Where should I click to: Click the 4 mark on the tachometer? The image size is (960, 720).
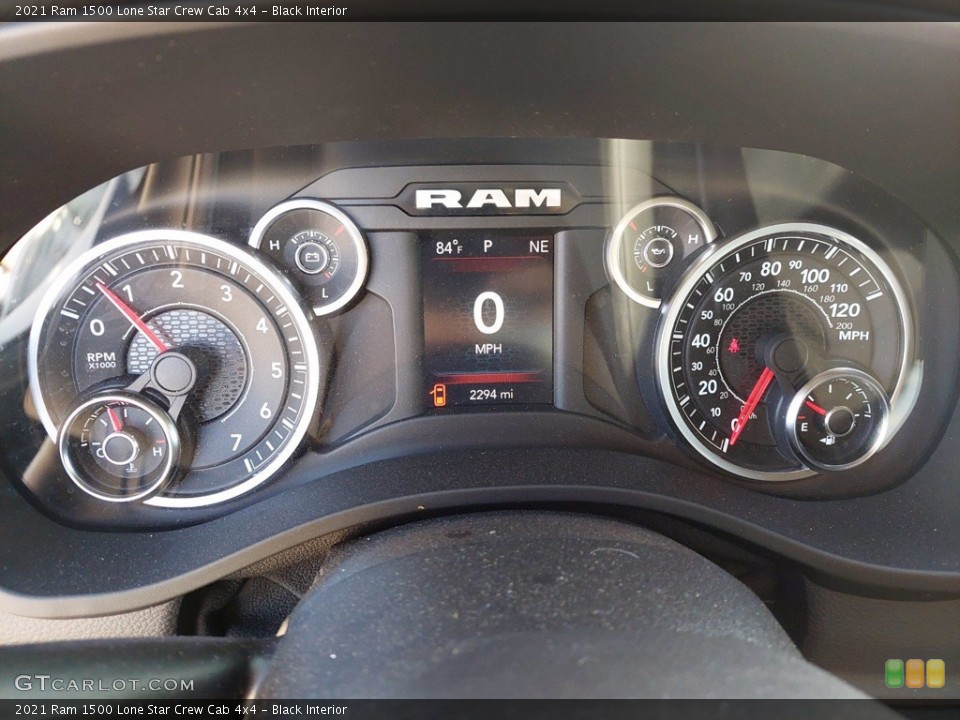(x=262, y=325)
